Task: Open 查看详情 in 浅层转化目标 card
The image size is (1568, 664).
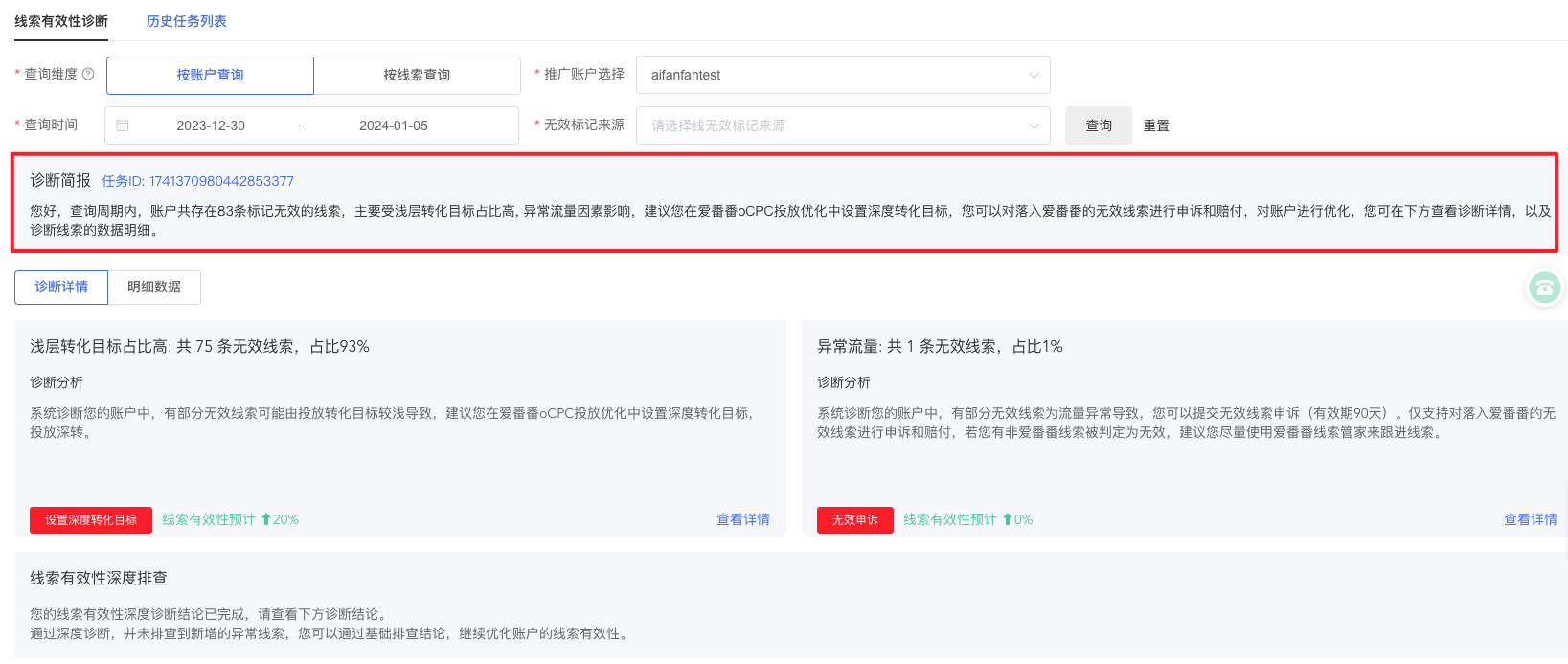Action: 742,519
